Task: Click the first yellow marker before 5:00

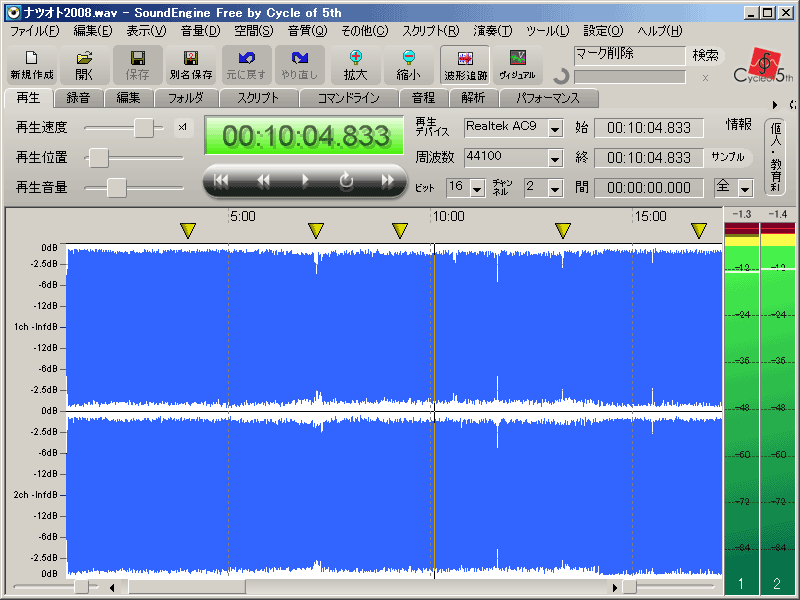Action: pos(188,231)
